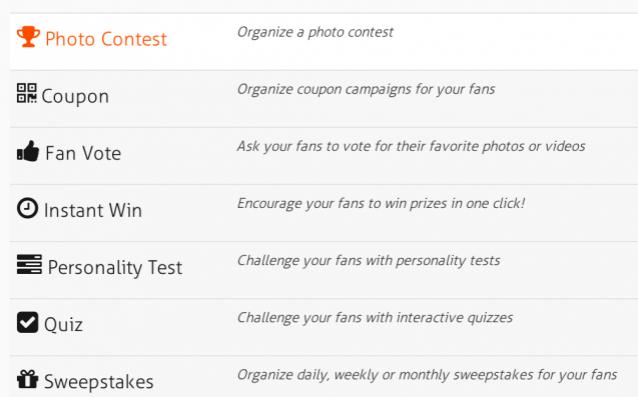Click the QR code Coupon icon
The image size is (638, 397).
(26, 93)
